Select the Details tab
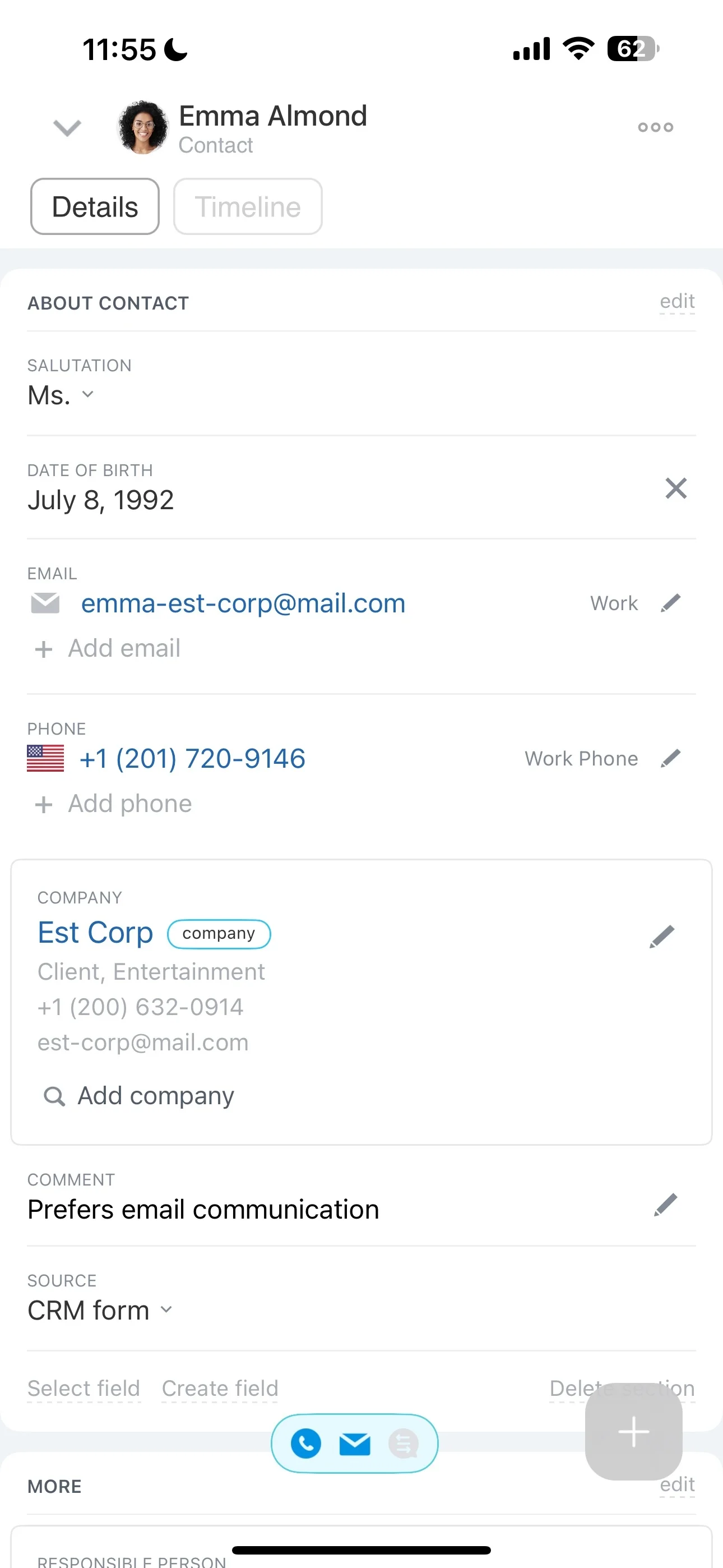The width and height of the screenshot is (723, 1568). pyautogui.click(x=95, y=206)
